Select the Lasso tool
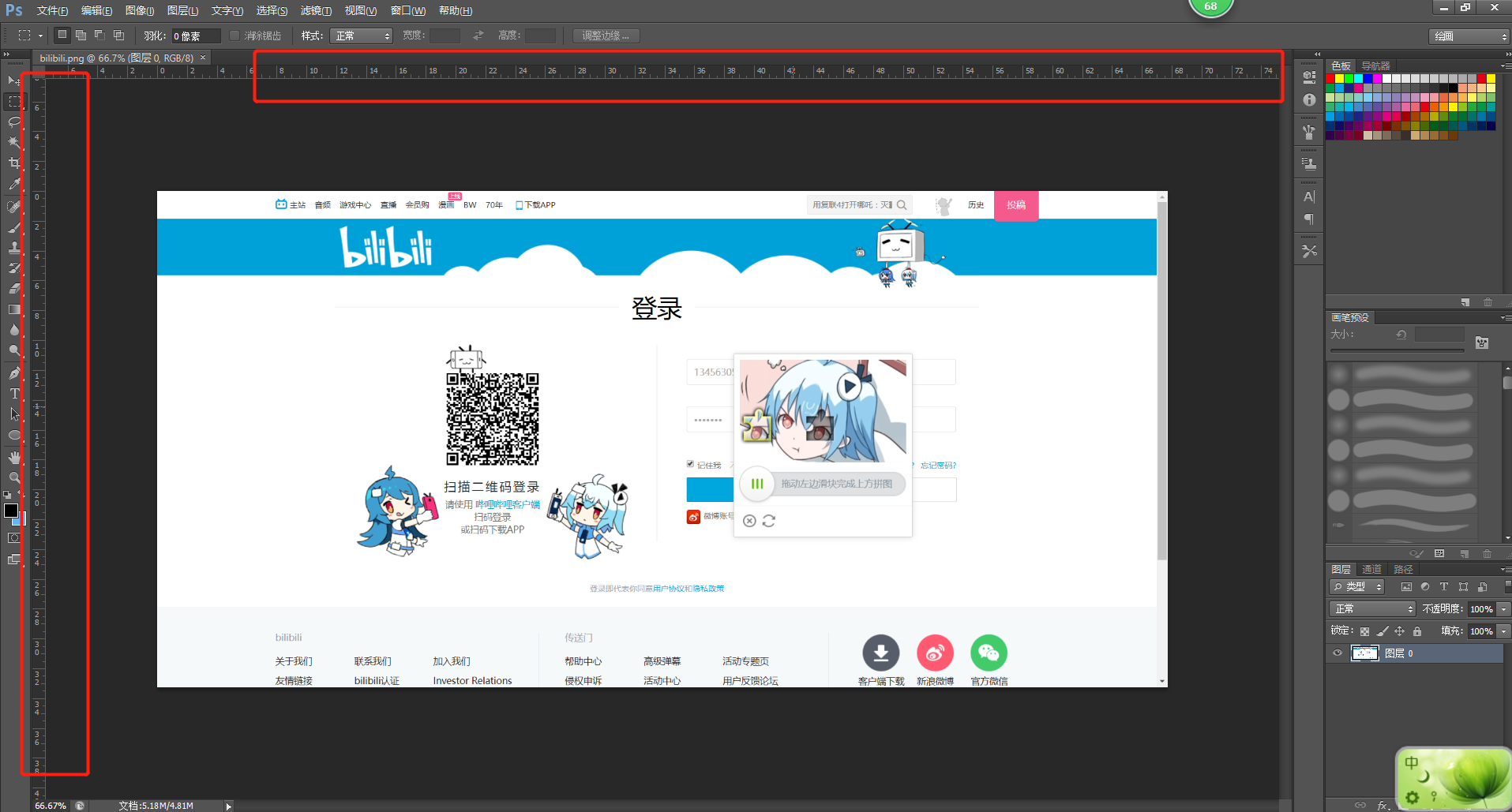Viewport: 1512px width, 812px height. point(14,122)
